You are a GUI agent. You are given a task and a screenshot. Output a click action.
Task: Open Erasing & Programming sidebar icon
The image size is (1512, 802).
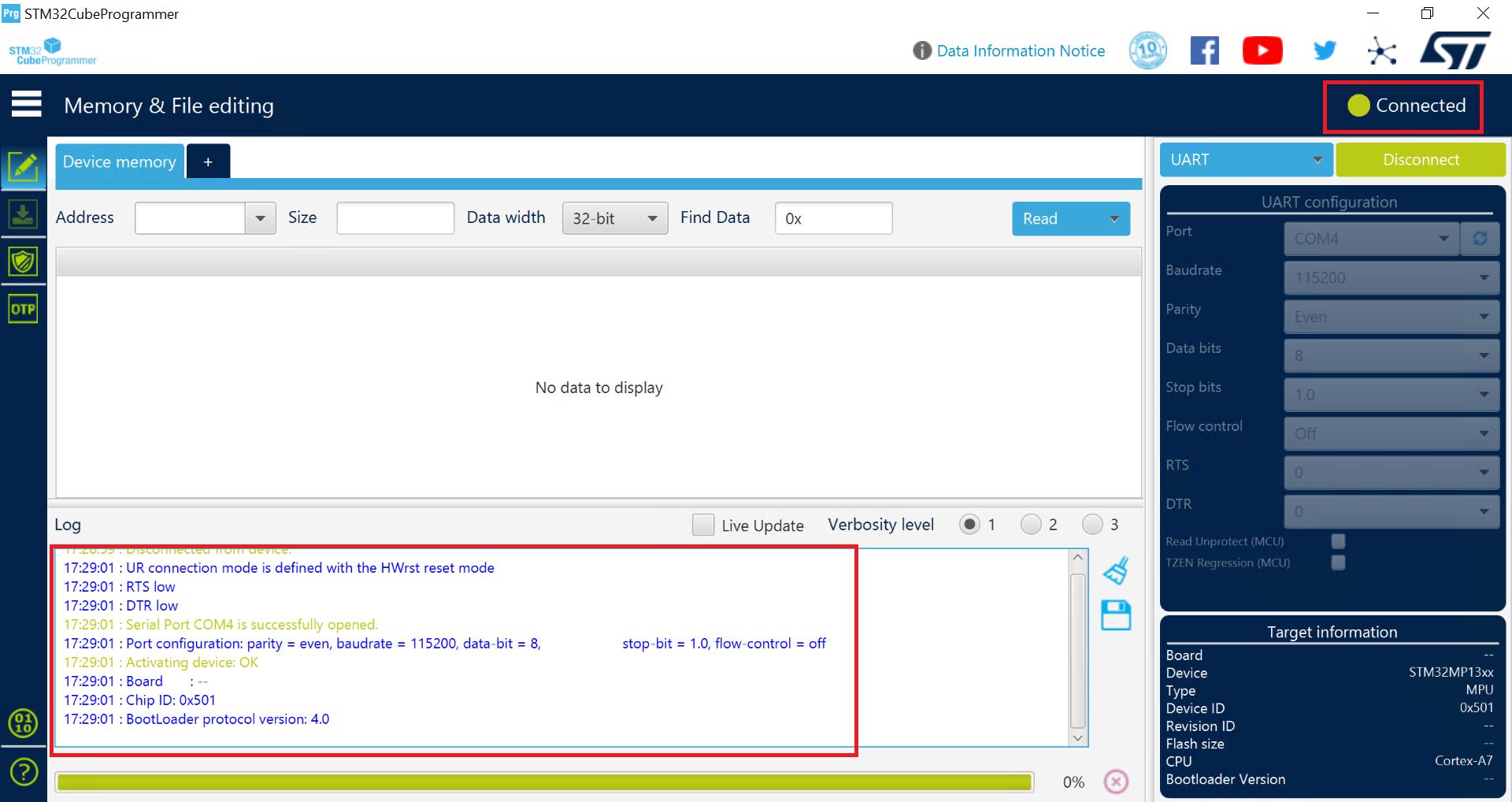pyautogui.click(x=23, y=214)
